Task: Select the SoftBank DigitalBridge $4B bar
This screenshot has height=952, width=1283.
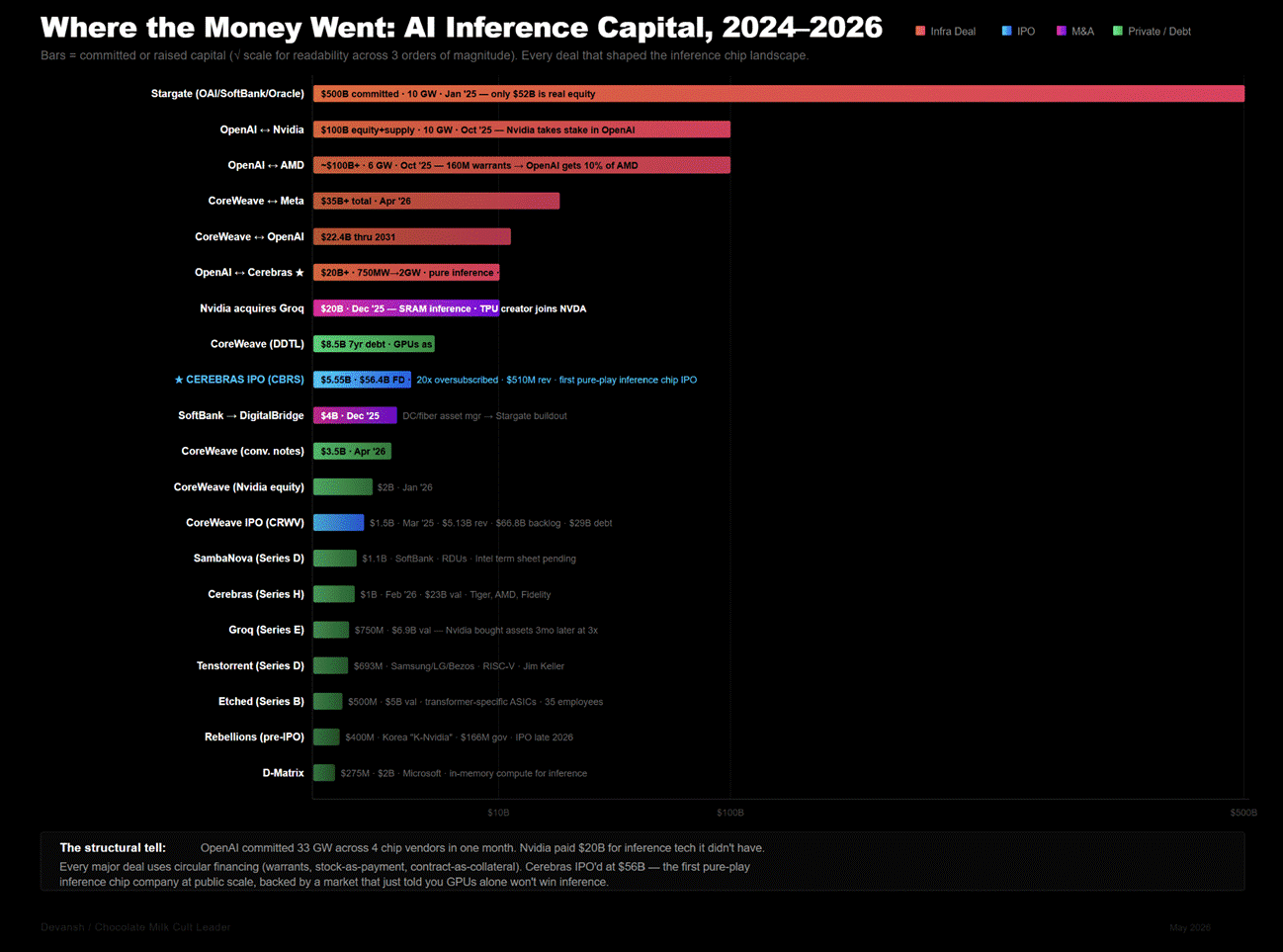Action: pos(355,415)
